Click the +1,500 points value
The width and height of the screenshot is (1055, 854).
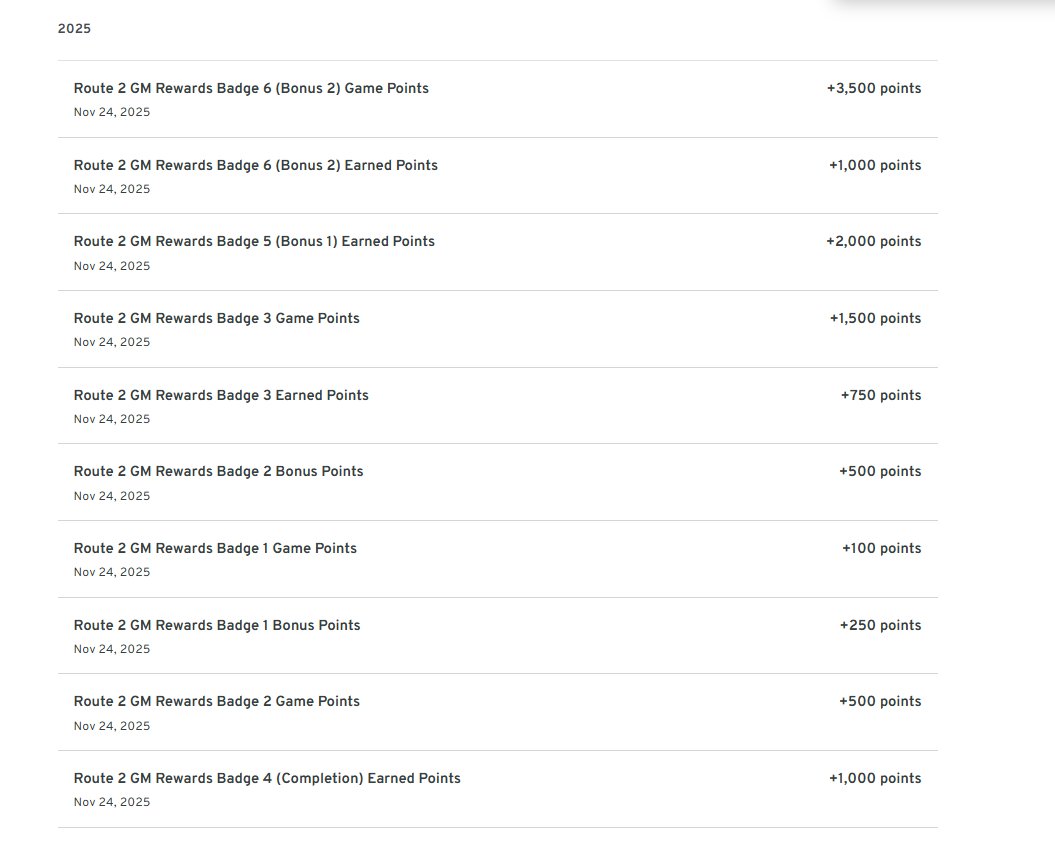(875, 318)
